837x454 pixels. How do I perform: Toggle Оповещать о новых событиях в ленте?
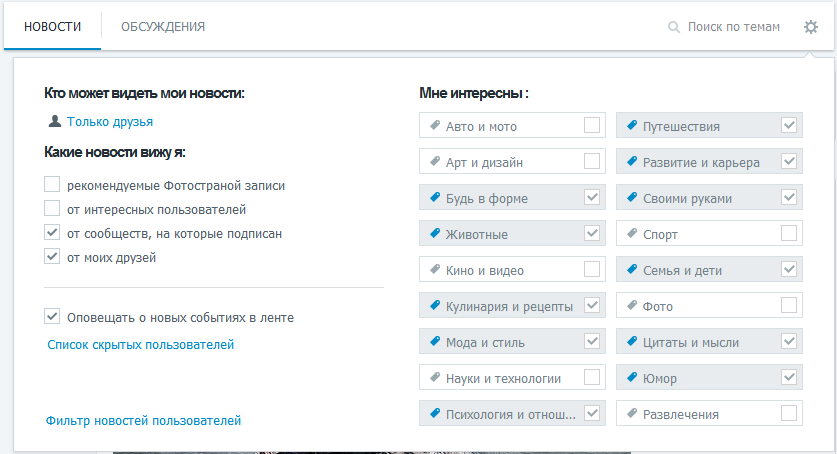click(52, 316)
